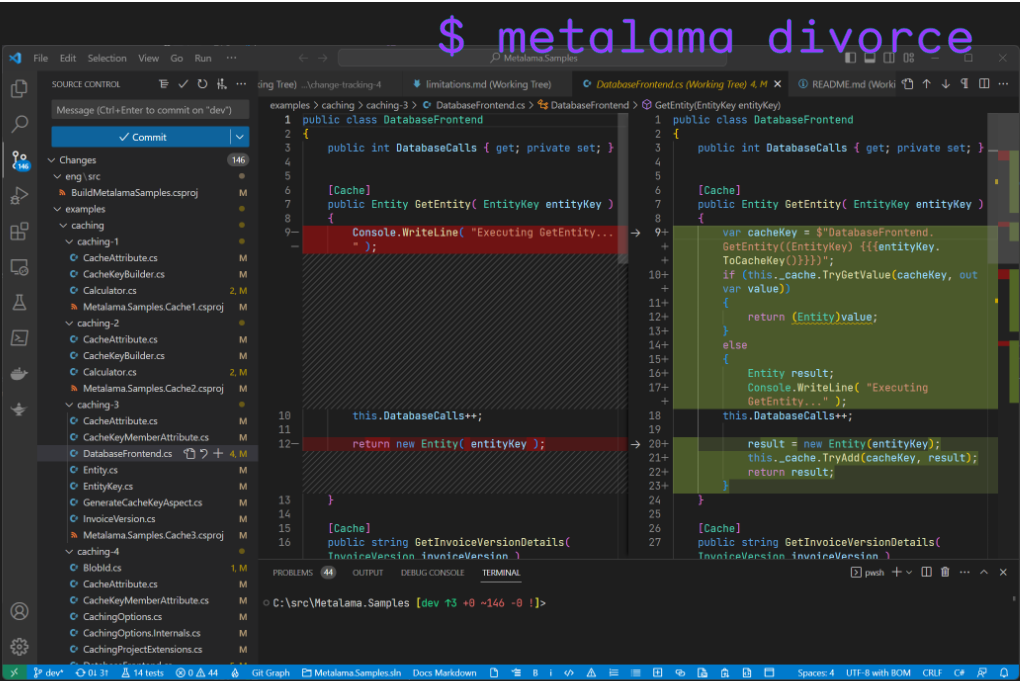The image size is (1020, 682).
Task: Click the blue Commit button
Action: (x=141, y=137)
